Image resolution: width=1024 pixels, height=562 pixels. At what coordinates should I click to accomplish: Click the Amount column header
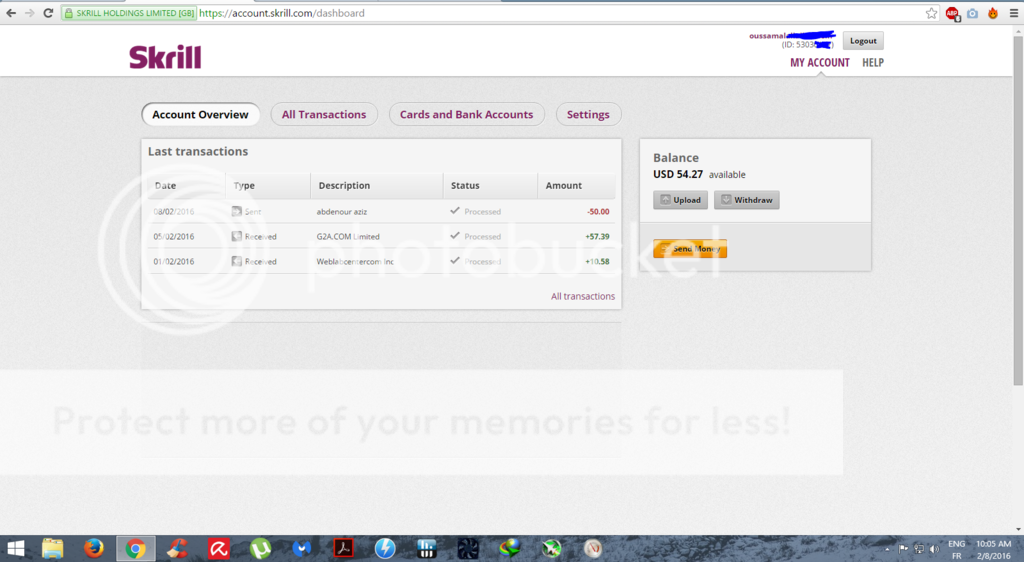[x=577, y=185]
